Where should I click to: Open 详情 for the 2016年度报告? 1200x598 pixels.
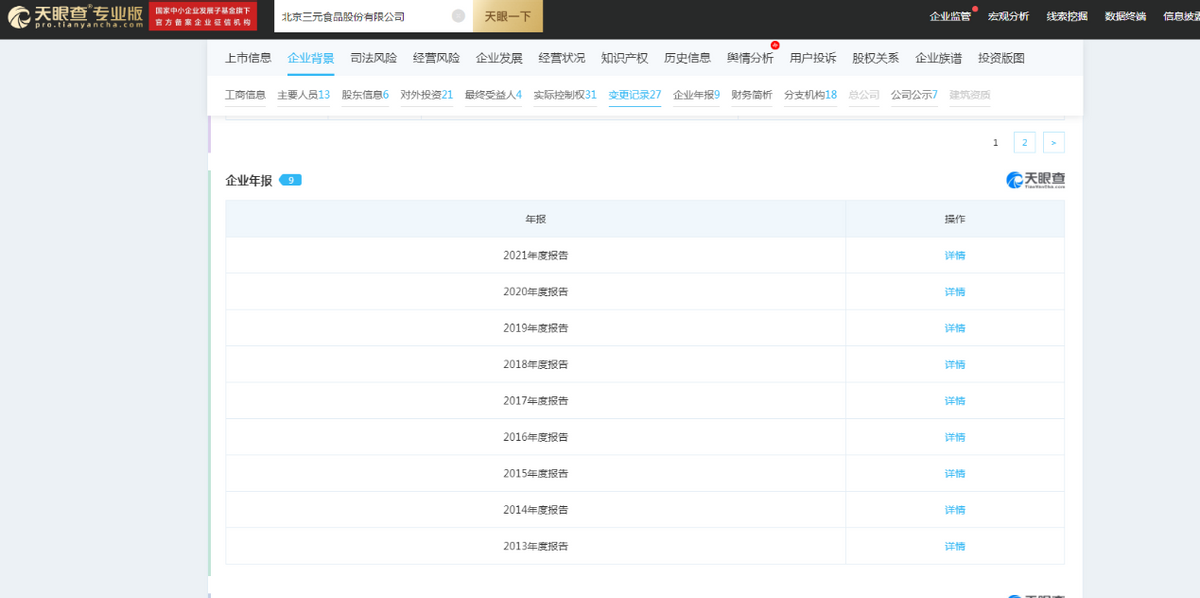(x=955, y=437)
